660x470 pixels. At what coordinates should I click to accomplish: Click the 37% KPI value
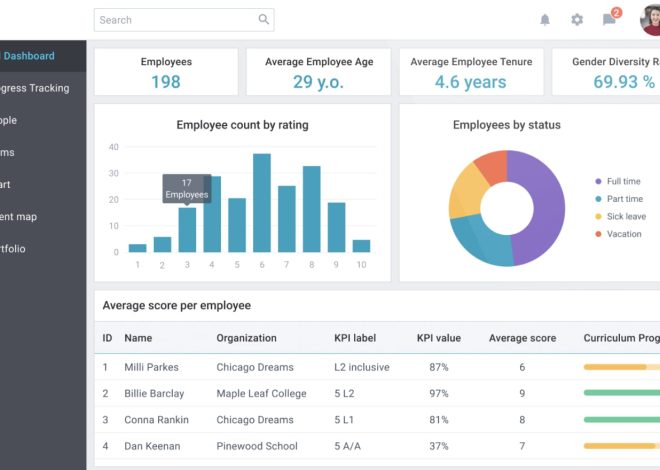click(x=439, y=446)
